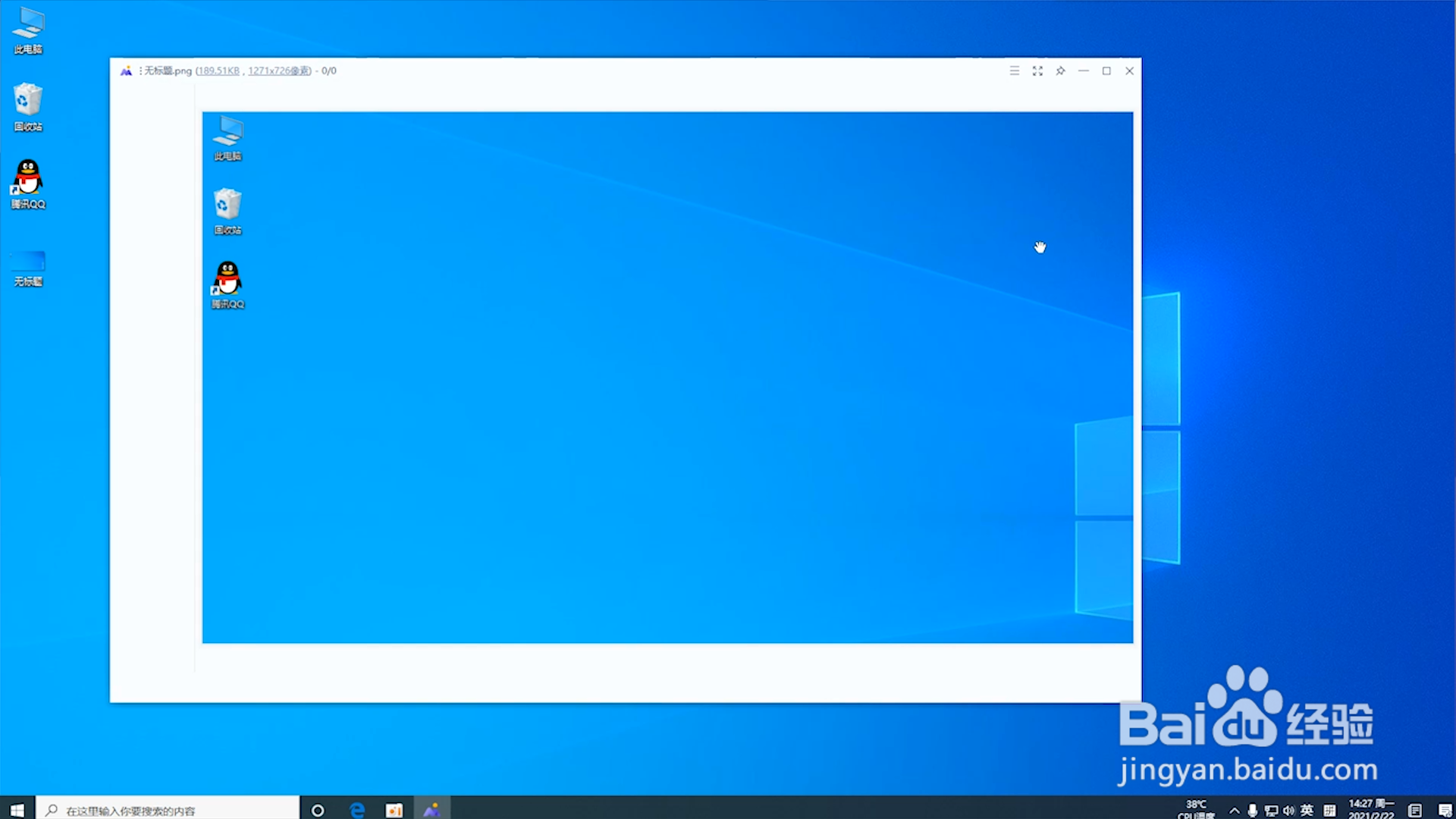1456x819 pixels.
Task: Toggle the 英 input language indicator
Action: [x=1307, y=810]
